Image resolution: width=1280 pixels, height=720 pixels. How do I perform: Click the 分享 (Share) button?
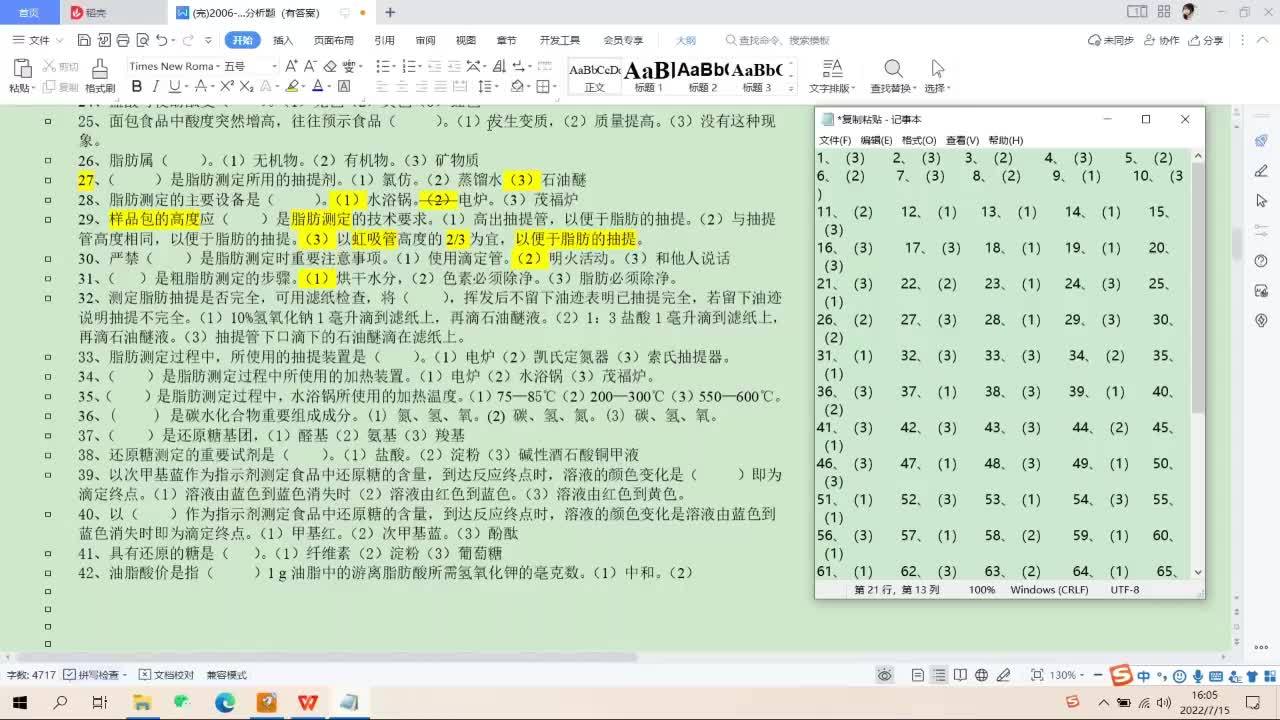point(1205,41)
